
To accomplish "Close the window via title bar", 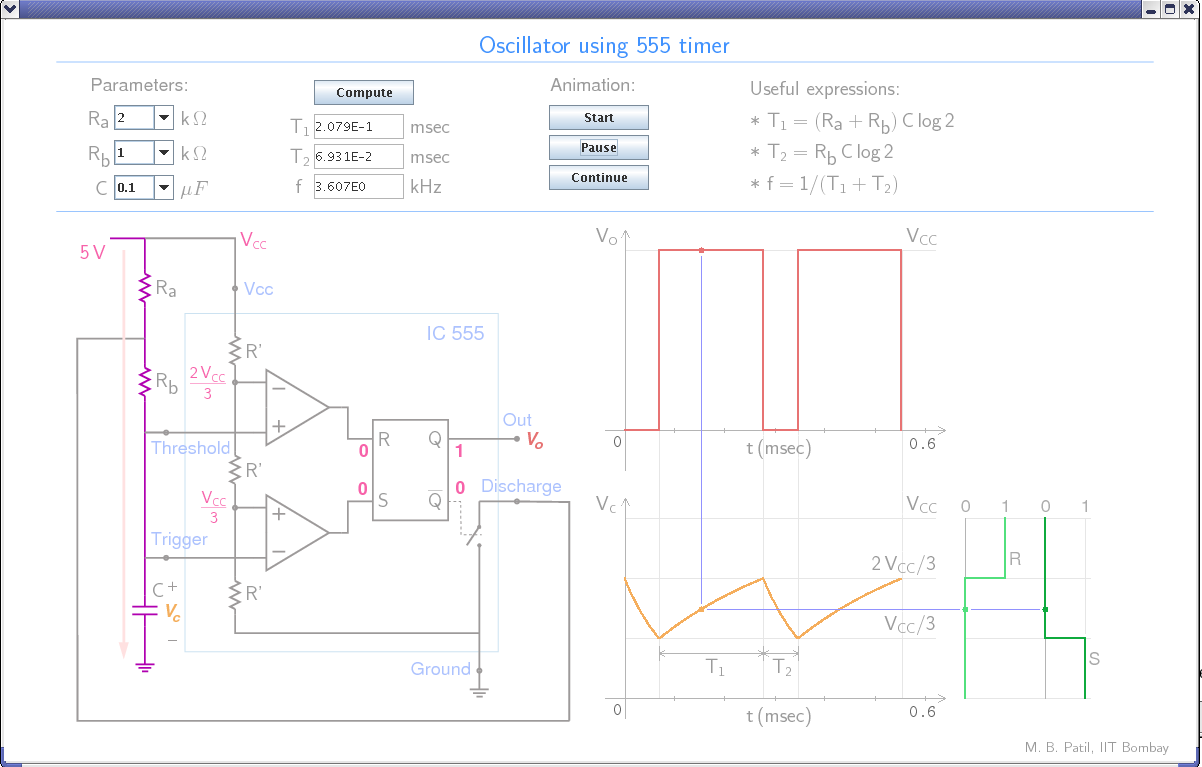I will pyautogui.click(x=1187, y=9).
